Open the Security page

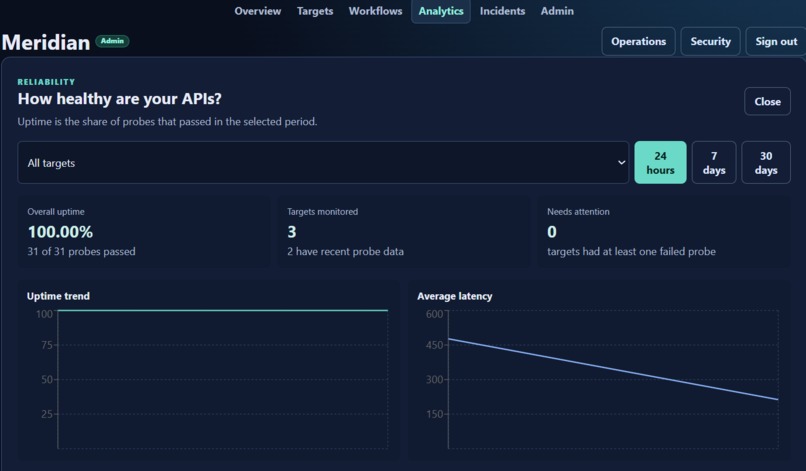point(710,41)
